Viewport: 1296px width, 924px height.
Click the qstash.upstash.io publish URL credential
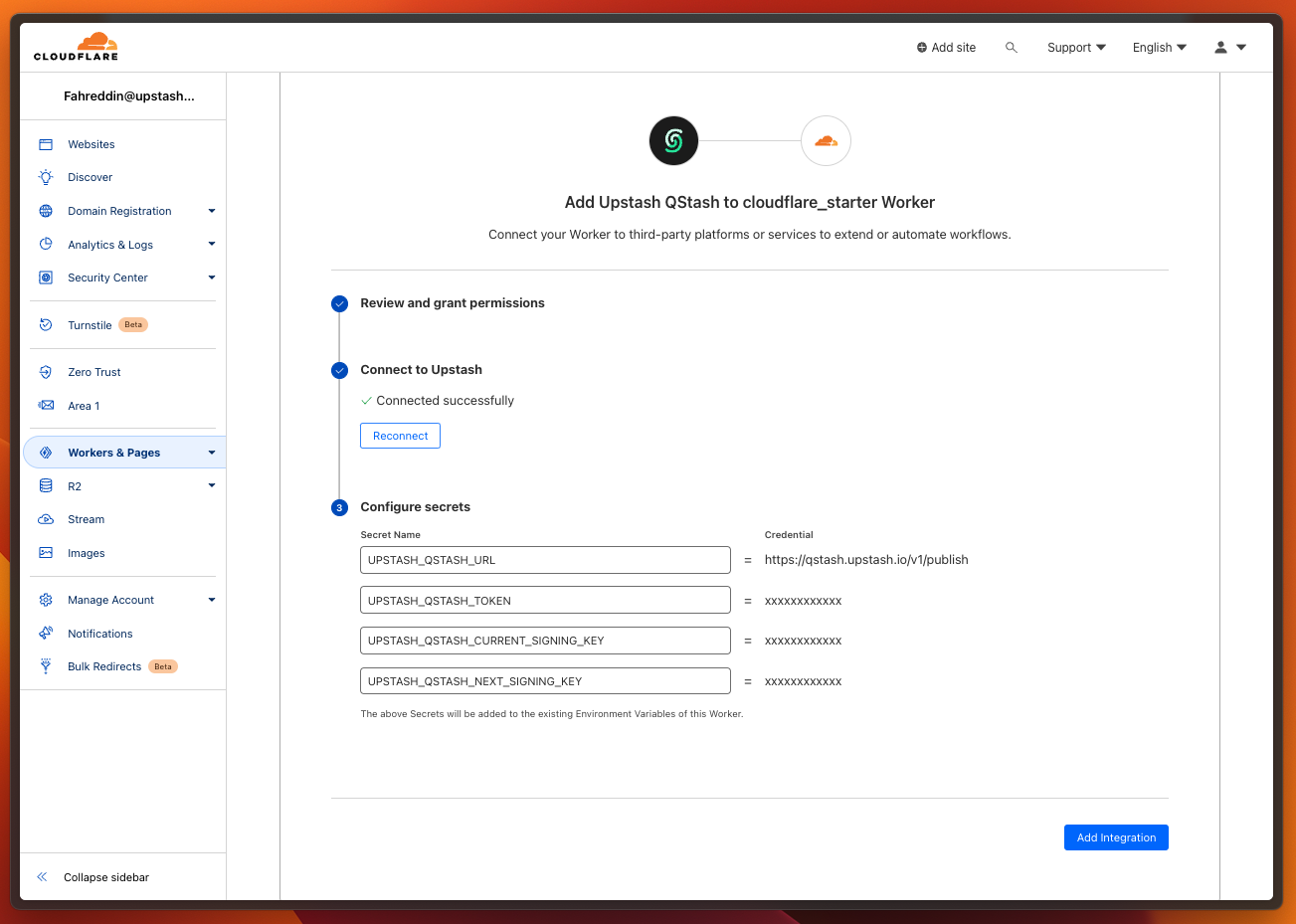866,560
